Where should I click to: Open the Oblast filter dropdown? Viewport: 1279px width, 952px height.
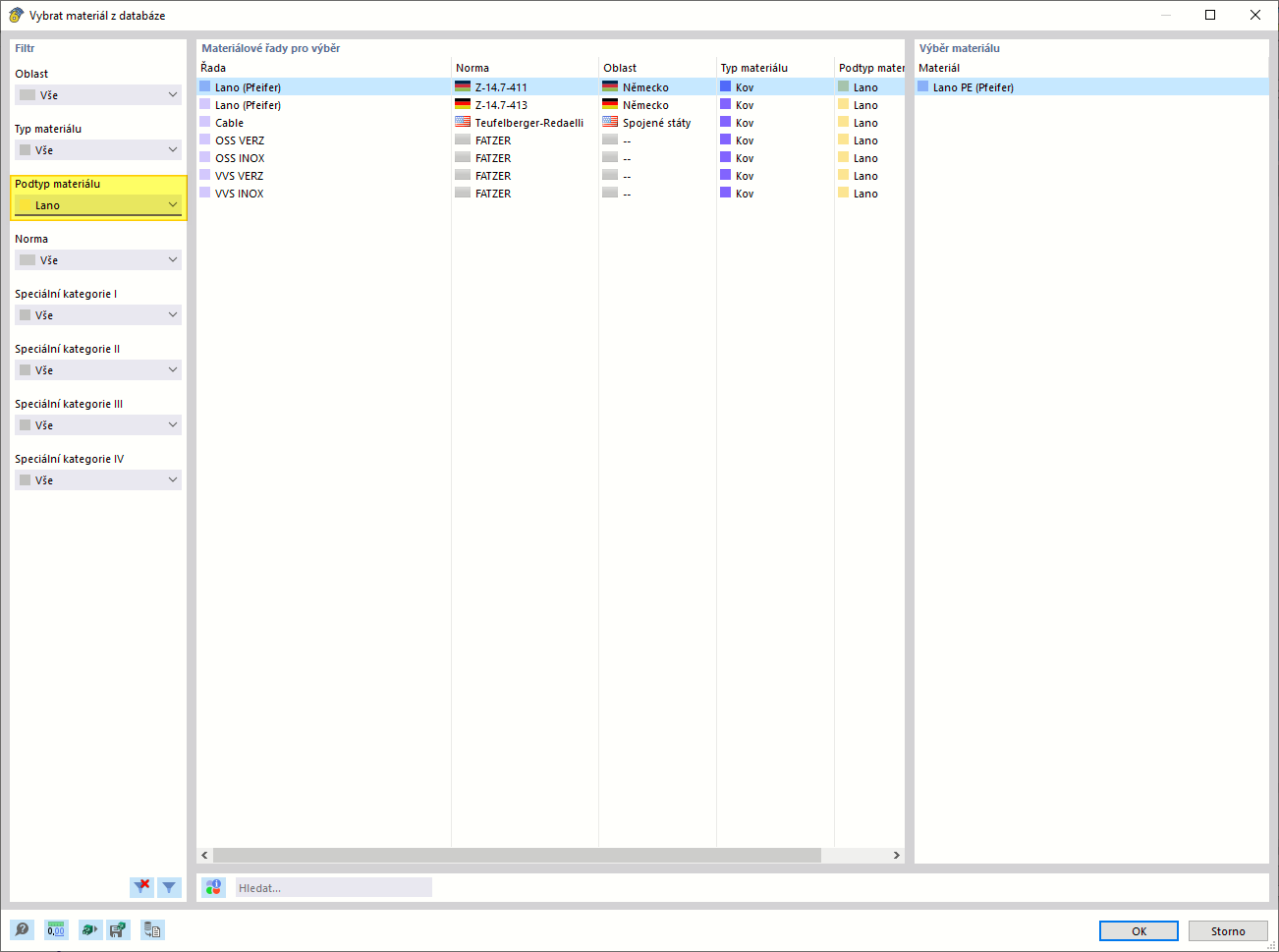[98, 95]
